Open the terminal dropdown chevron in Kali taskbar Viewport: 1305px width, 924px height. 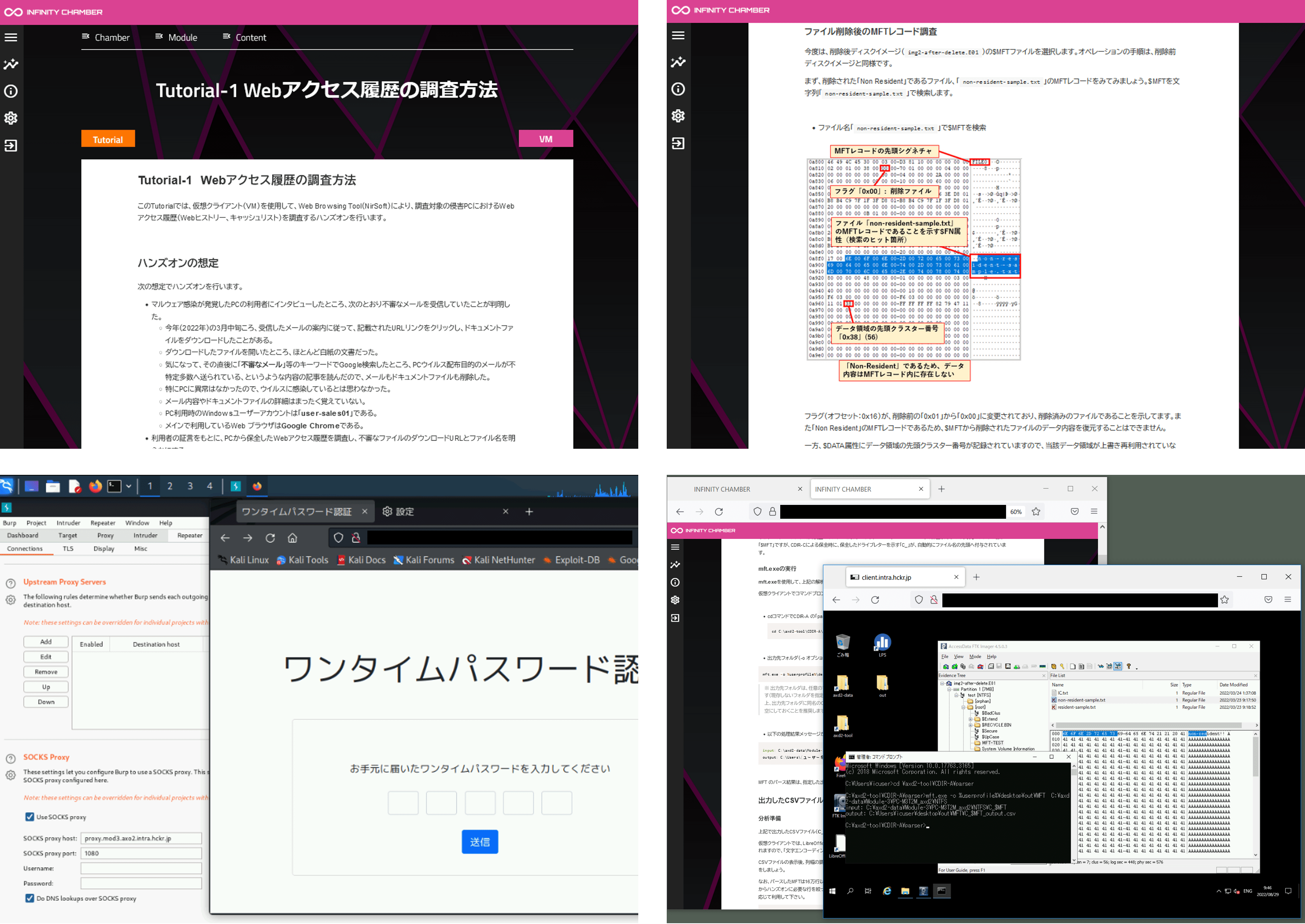point(129,487)
